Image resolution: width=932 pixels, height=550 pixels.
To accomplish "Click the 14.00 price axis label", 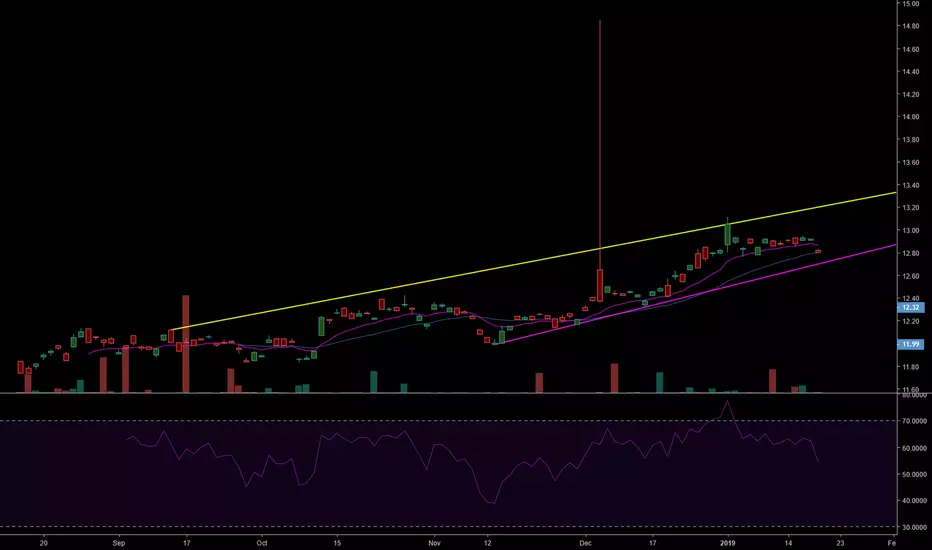I will point(911,117).
